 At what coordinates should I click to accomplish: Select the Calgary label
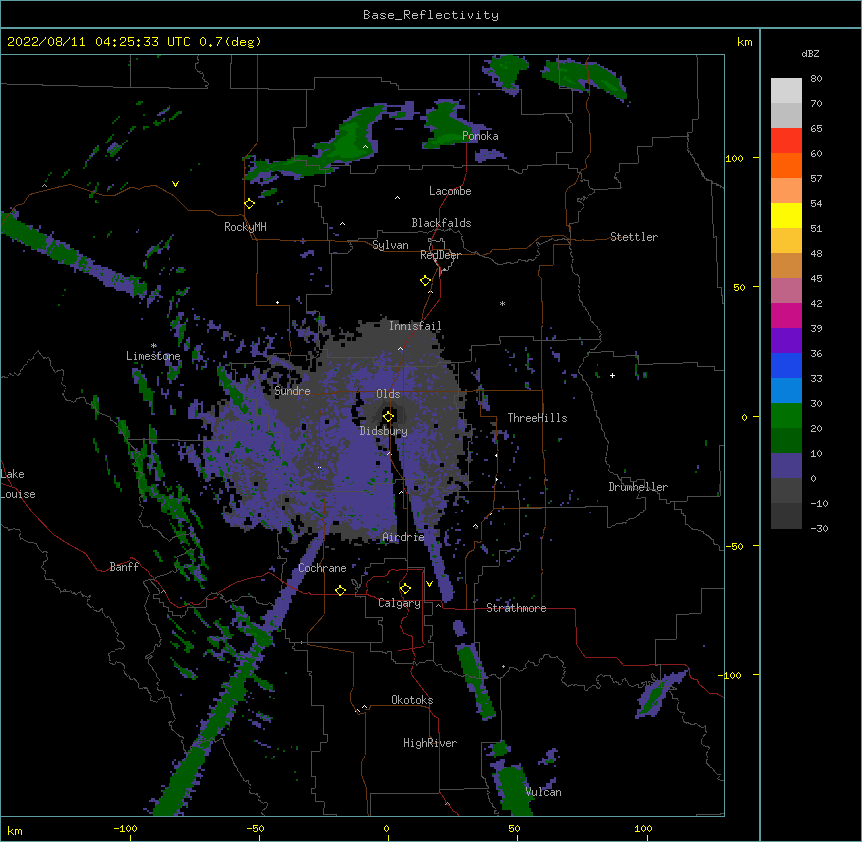(399, 603)
